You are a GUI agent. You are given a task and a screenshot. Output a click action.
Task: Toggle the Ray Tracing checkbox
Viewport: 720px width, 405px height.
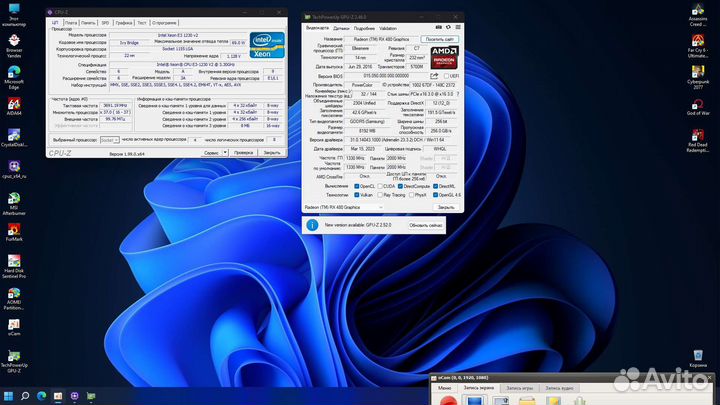tap(380, 195)
